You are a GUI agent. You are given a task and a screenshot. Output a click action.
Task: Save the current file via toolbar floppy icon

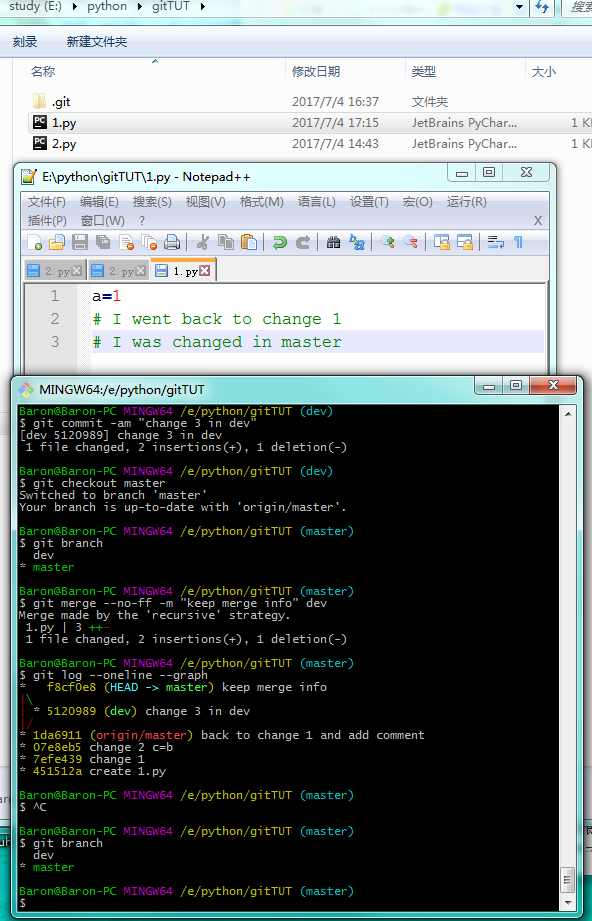coord(80,242)
